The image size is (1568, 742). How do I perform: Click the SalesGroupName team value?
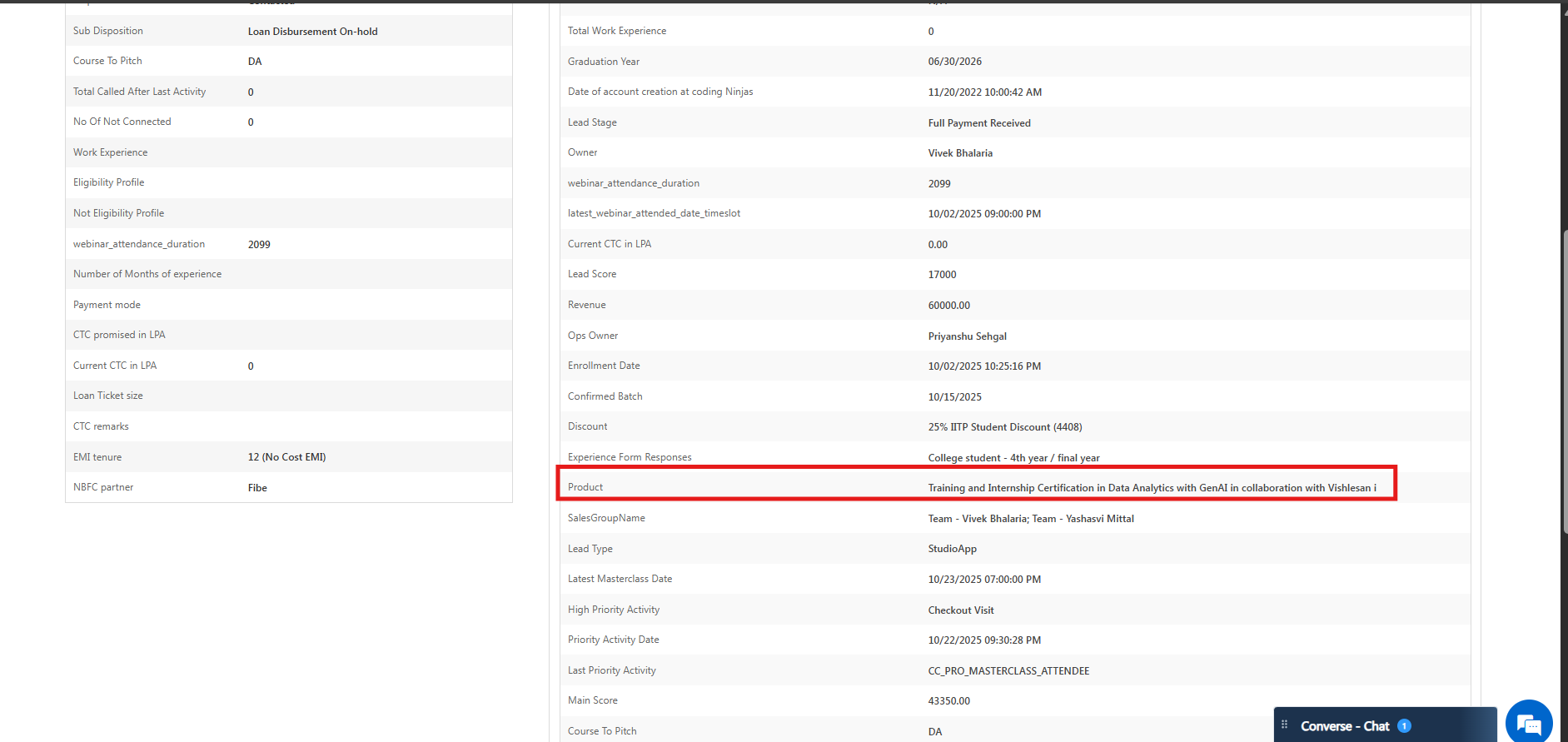click(1031, 519)
